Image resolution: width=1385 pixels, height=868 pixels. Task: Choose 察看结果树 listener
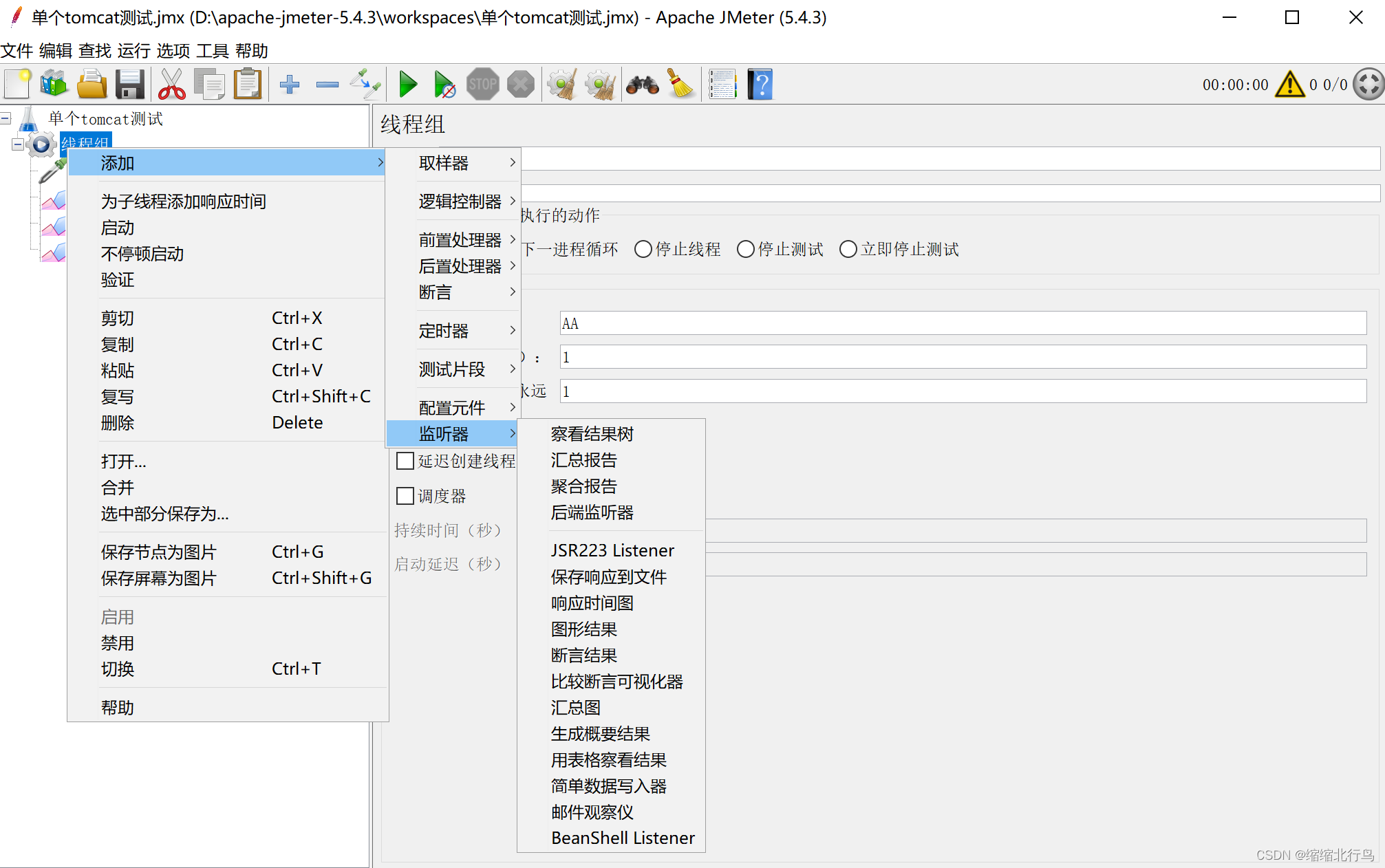(x=611, y=434)
